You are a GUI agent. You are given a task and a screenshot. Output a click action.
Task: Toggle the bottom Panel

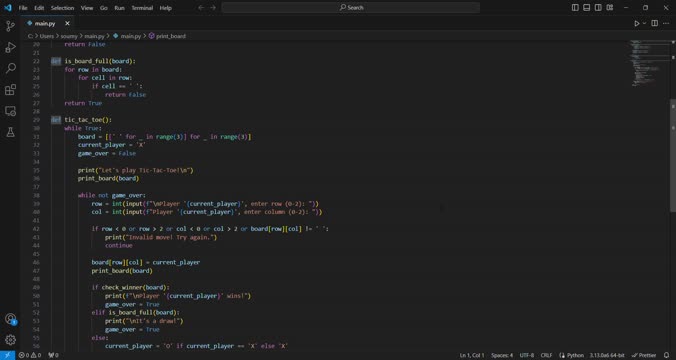(587, 8)
